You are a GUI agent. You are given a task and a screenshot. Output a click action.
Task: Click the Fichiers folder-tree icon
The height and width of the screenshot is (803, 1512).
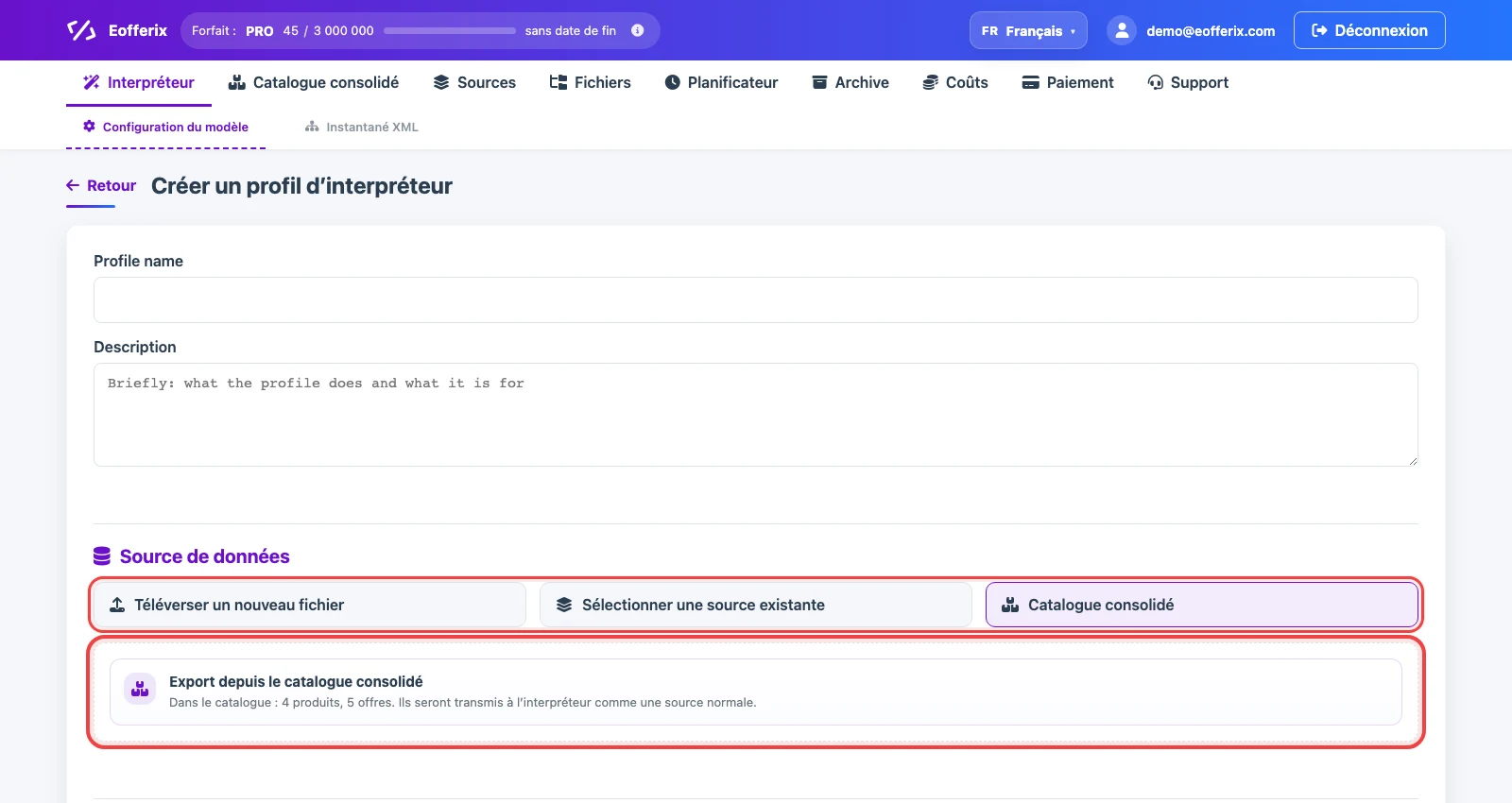pyautogui.click(x=558, y=82)
